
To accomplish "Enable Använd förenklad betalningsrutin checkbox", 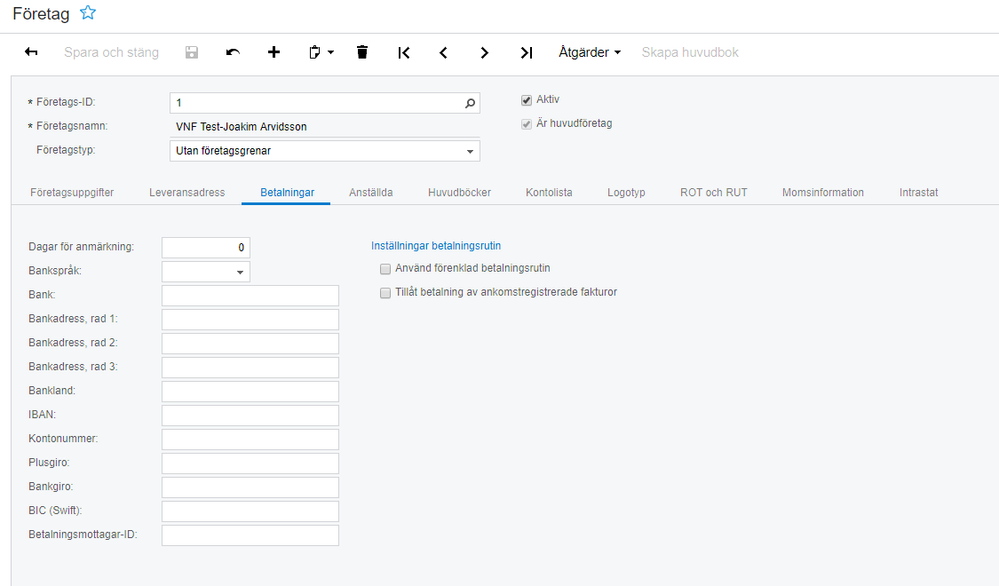I will tap(385, 269).
